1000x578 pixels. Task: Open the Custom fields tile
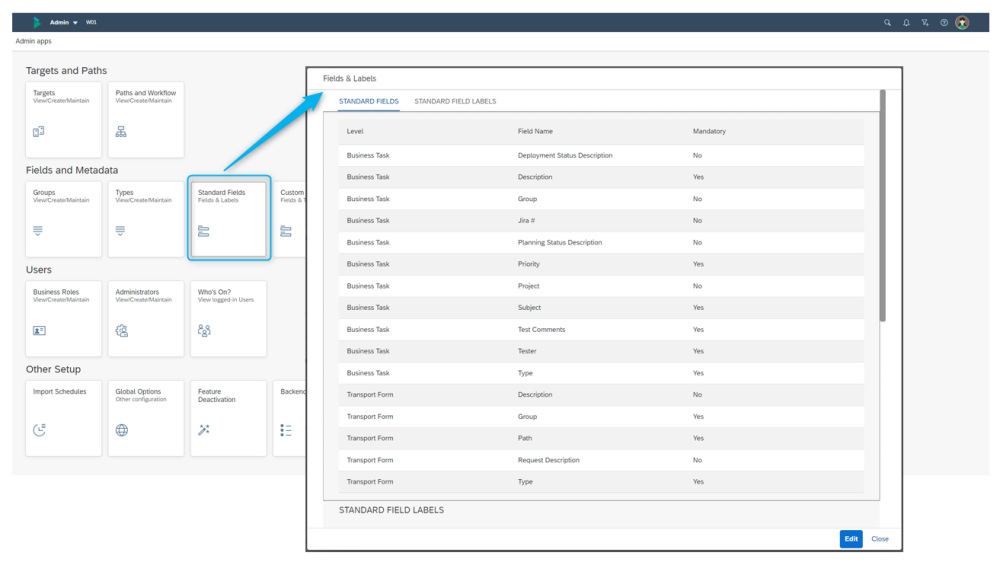(x=290, y=219)
